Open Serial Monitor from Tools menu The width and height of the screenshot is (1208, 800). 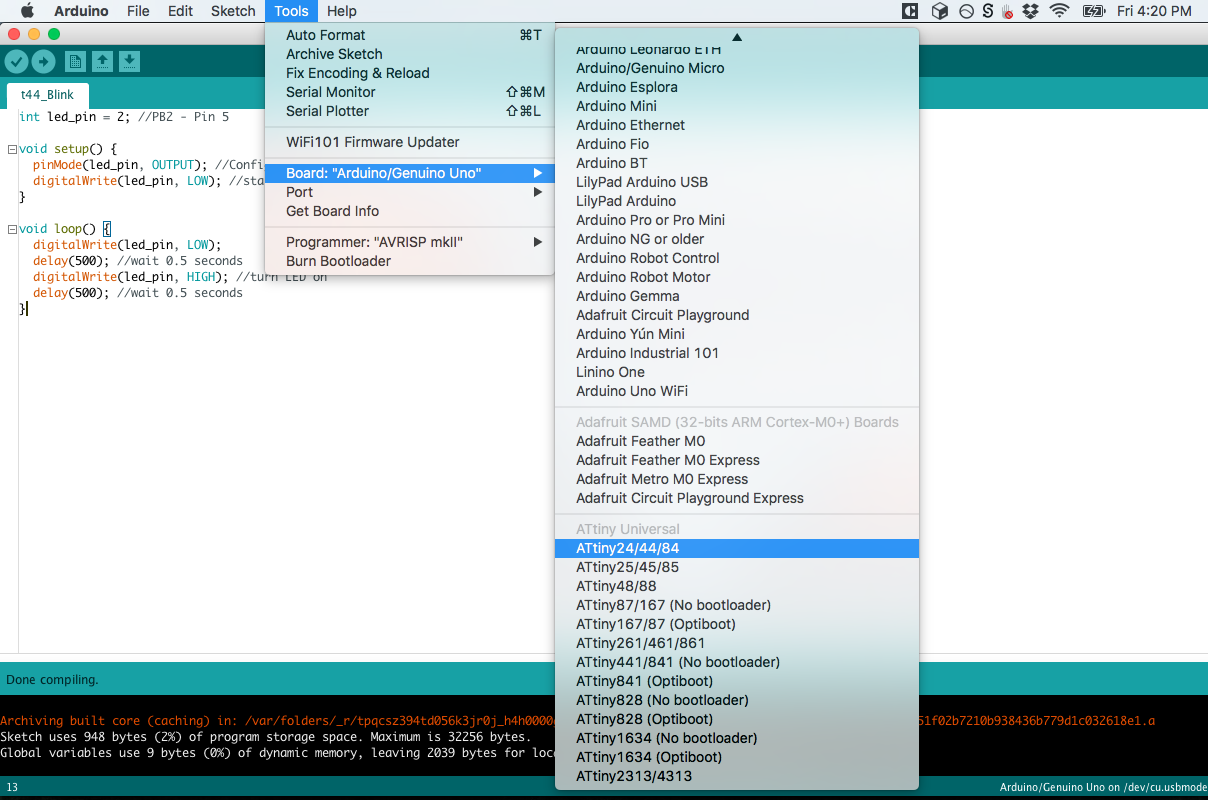410,92
